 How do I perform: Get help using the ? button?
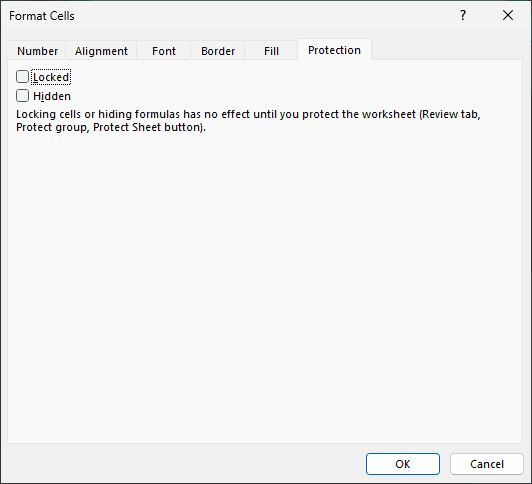coord(463,16)
